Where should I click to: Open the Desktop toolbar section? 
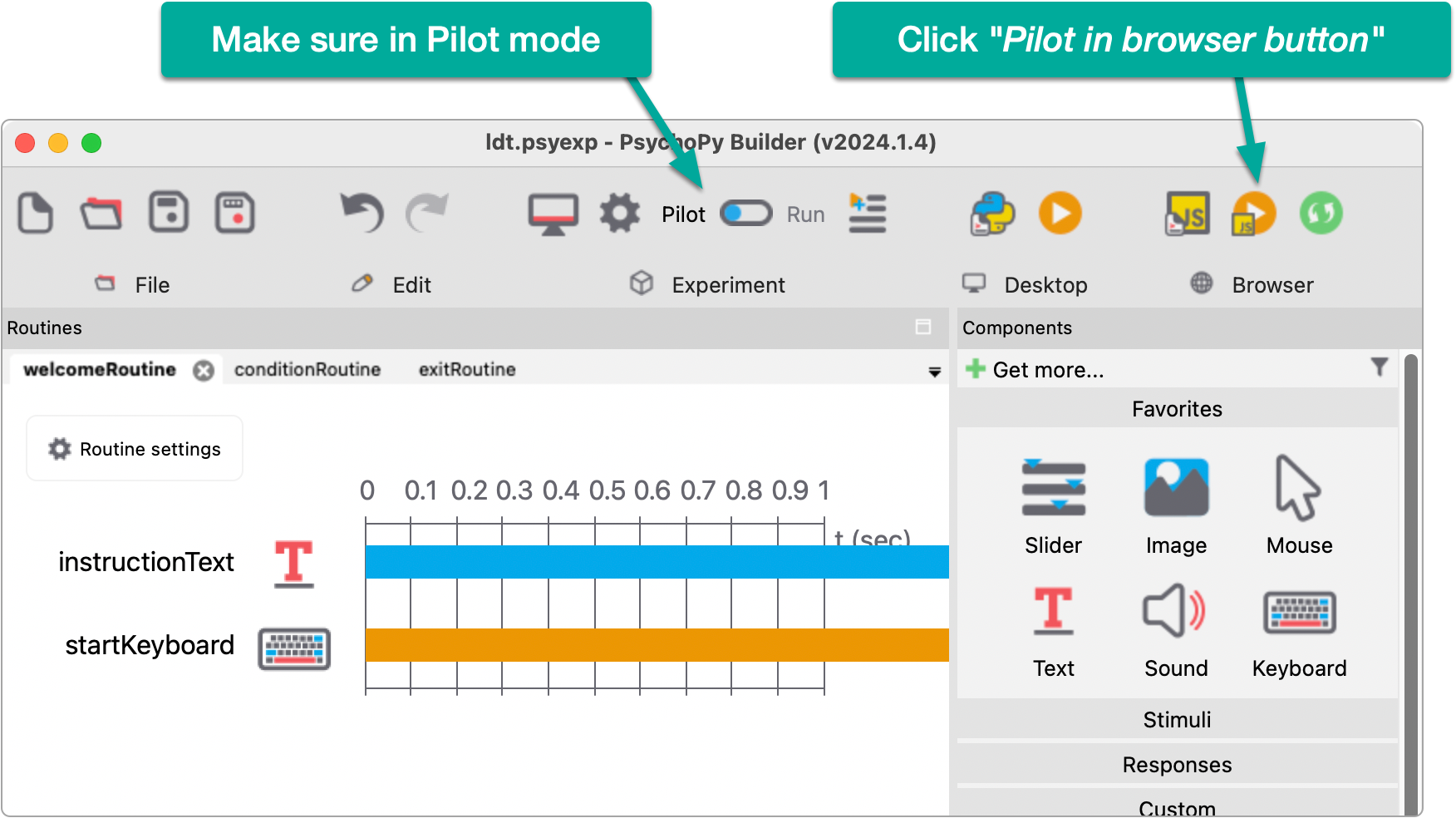1025,284
